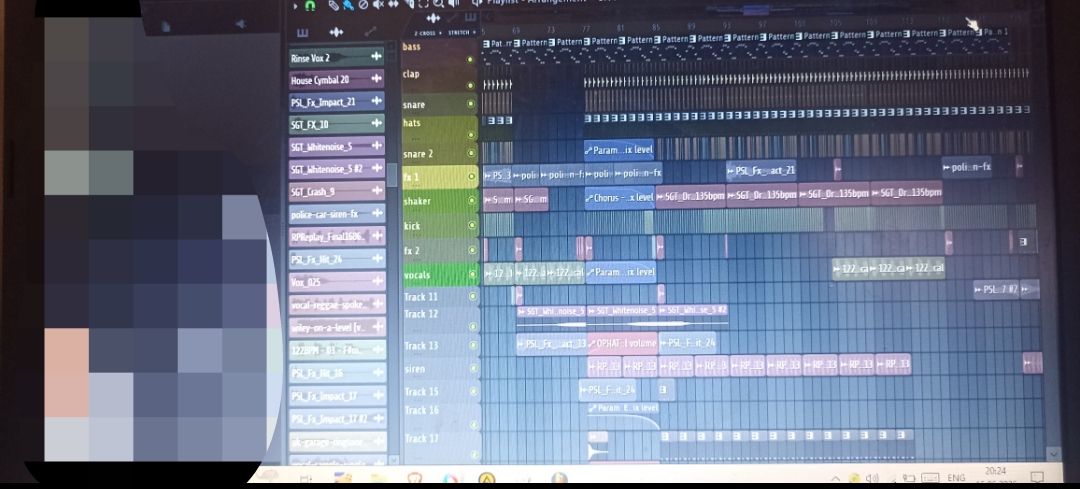Toggle the kick track mute light
Screen dimensions: 1080x489
tap(472, 225)
